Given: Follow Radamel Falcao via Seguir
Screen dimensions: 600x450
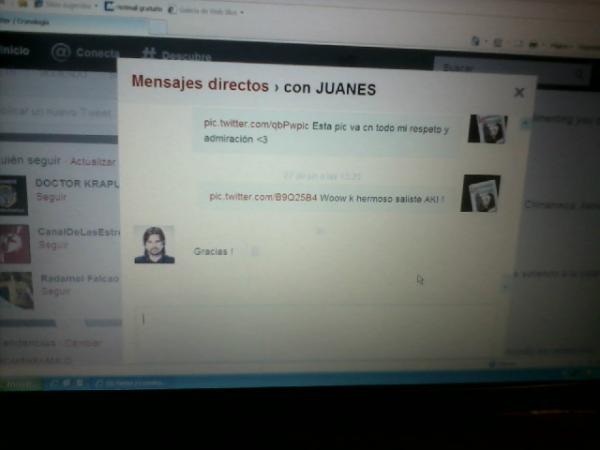Looking at the screenshot, I should point(56,291).
